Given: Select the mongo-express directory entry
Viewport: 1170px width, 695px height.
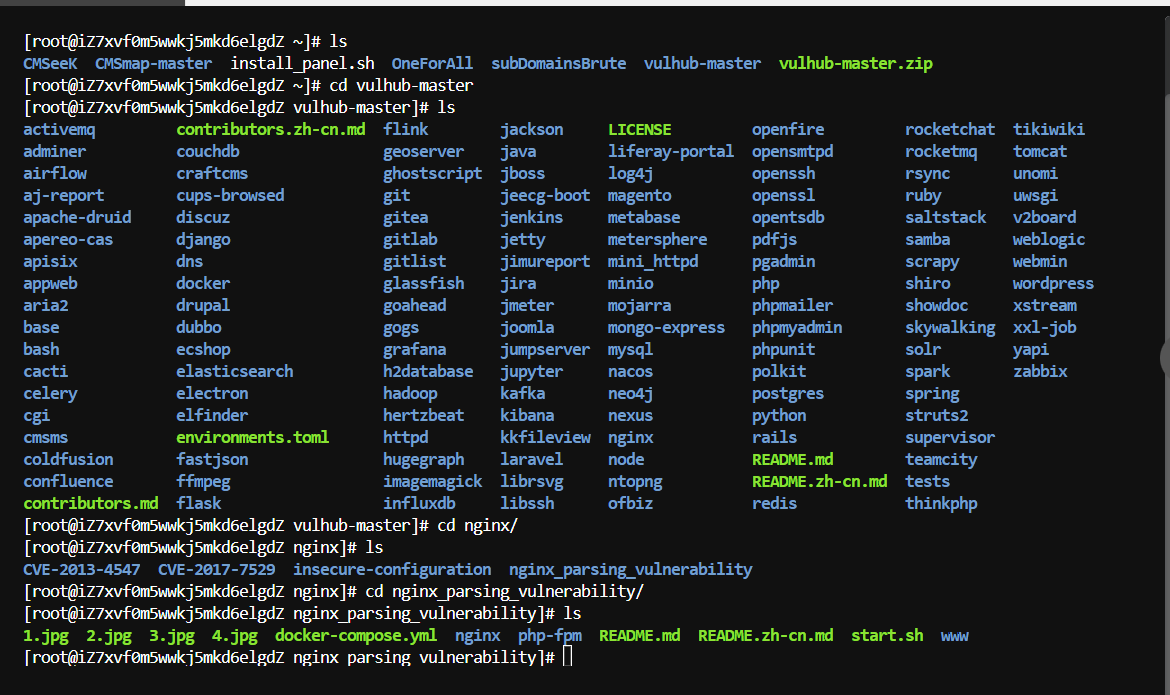Looking at the screenshot, I should coord(666,328).
